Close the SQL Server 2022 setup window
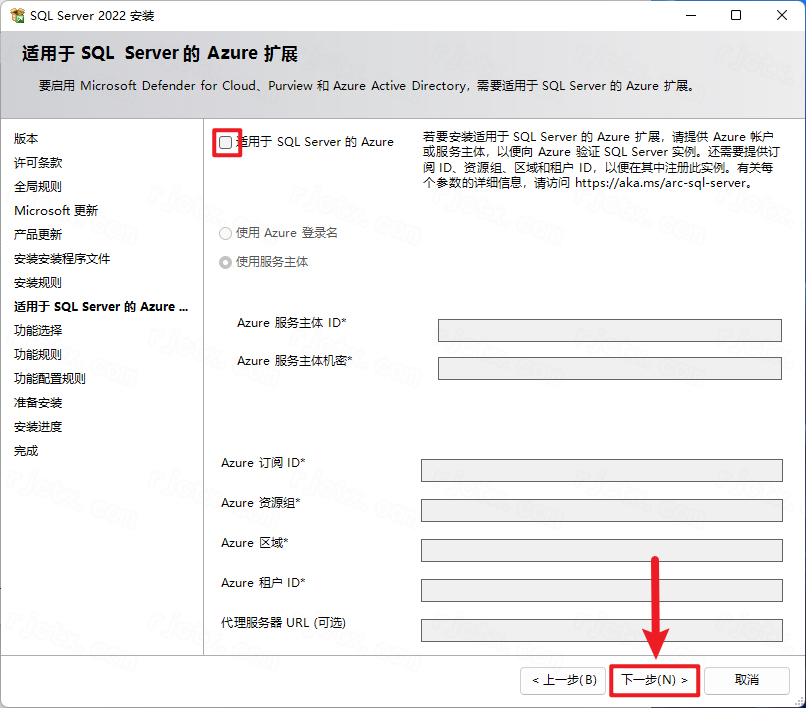The width and height of the screenshot is (806, 708). click(782, 15)
